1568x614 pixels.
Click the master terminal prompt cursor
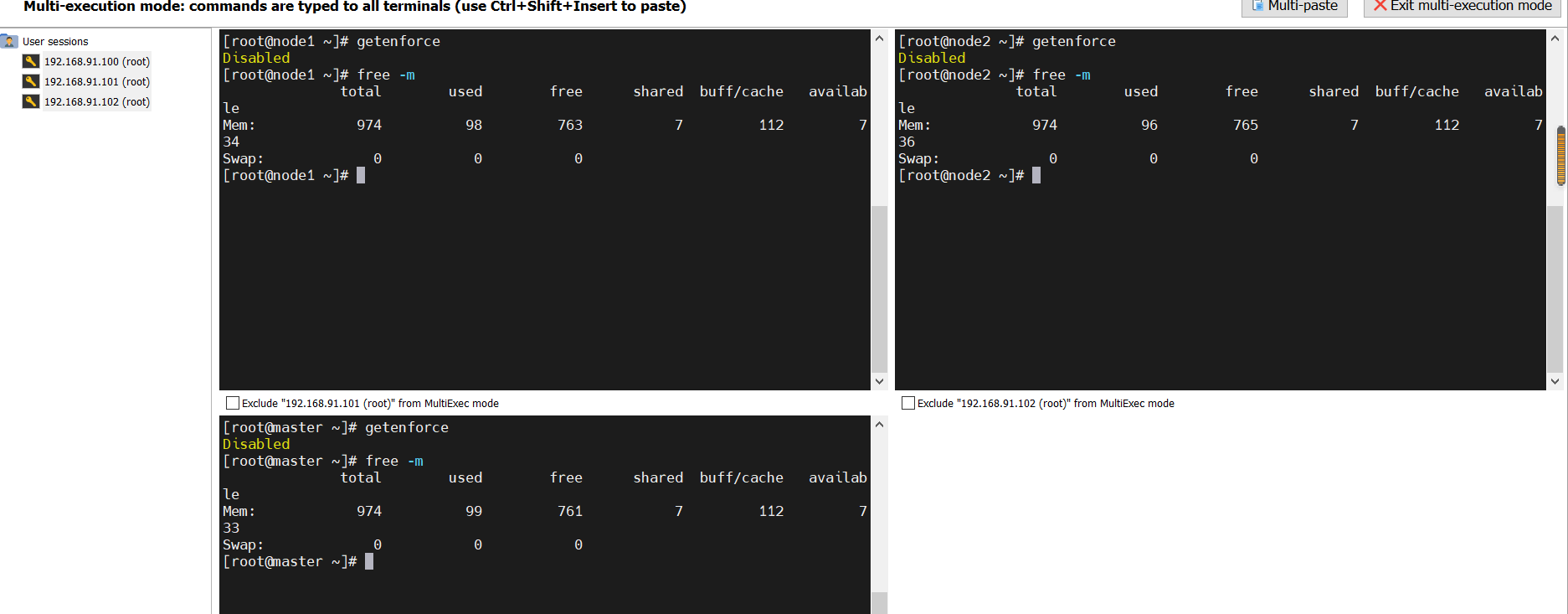369,561
